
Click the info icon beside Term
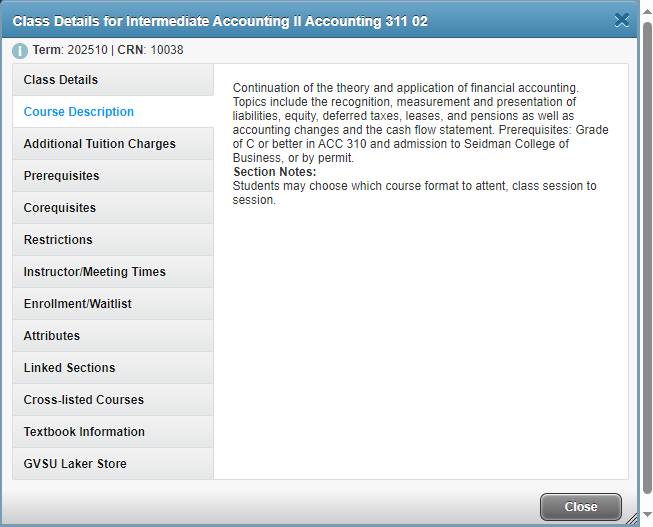20,51
